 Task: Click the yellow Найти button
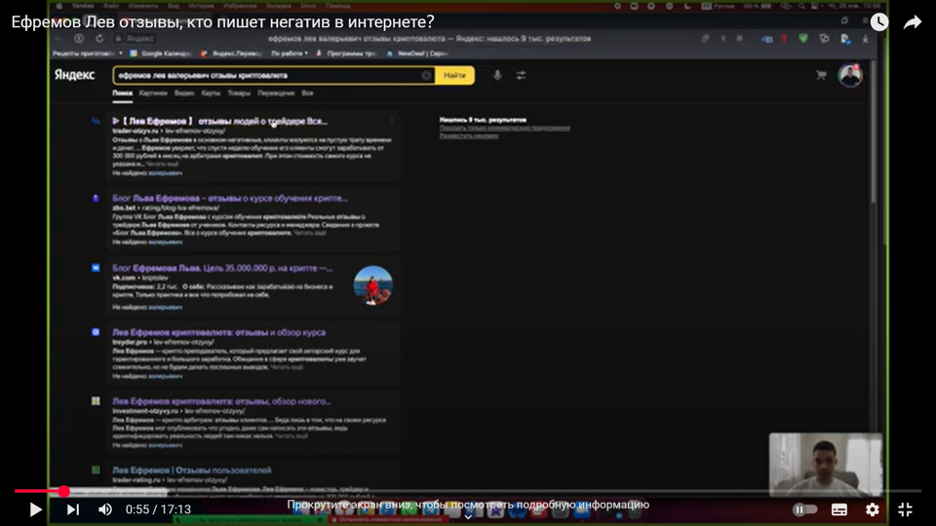455,75
